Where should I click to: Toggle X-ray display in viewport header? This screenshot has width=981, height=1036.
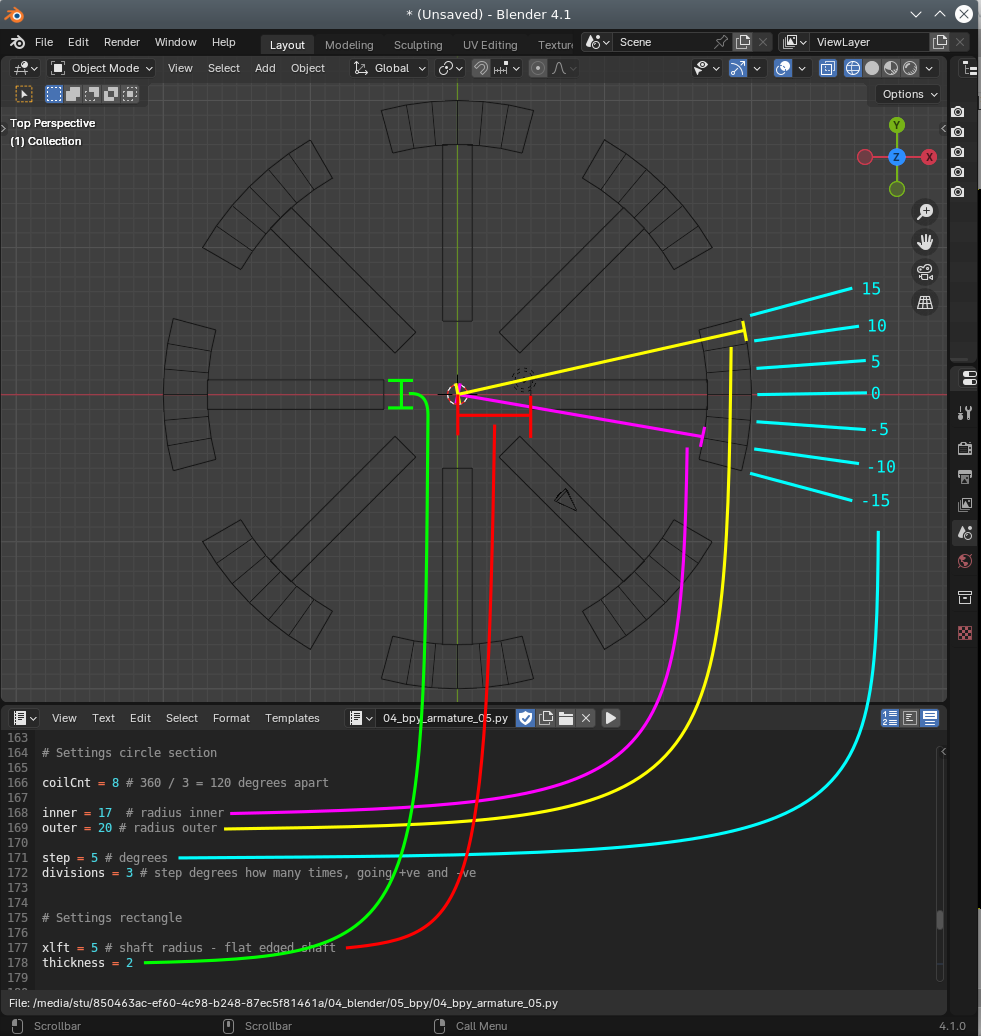click(828, 68)
